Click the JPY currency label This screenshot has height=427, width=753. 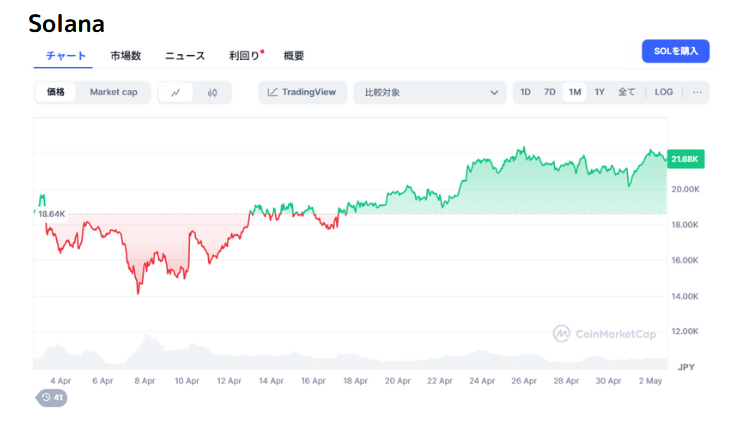(686, 367)
